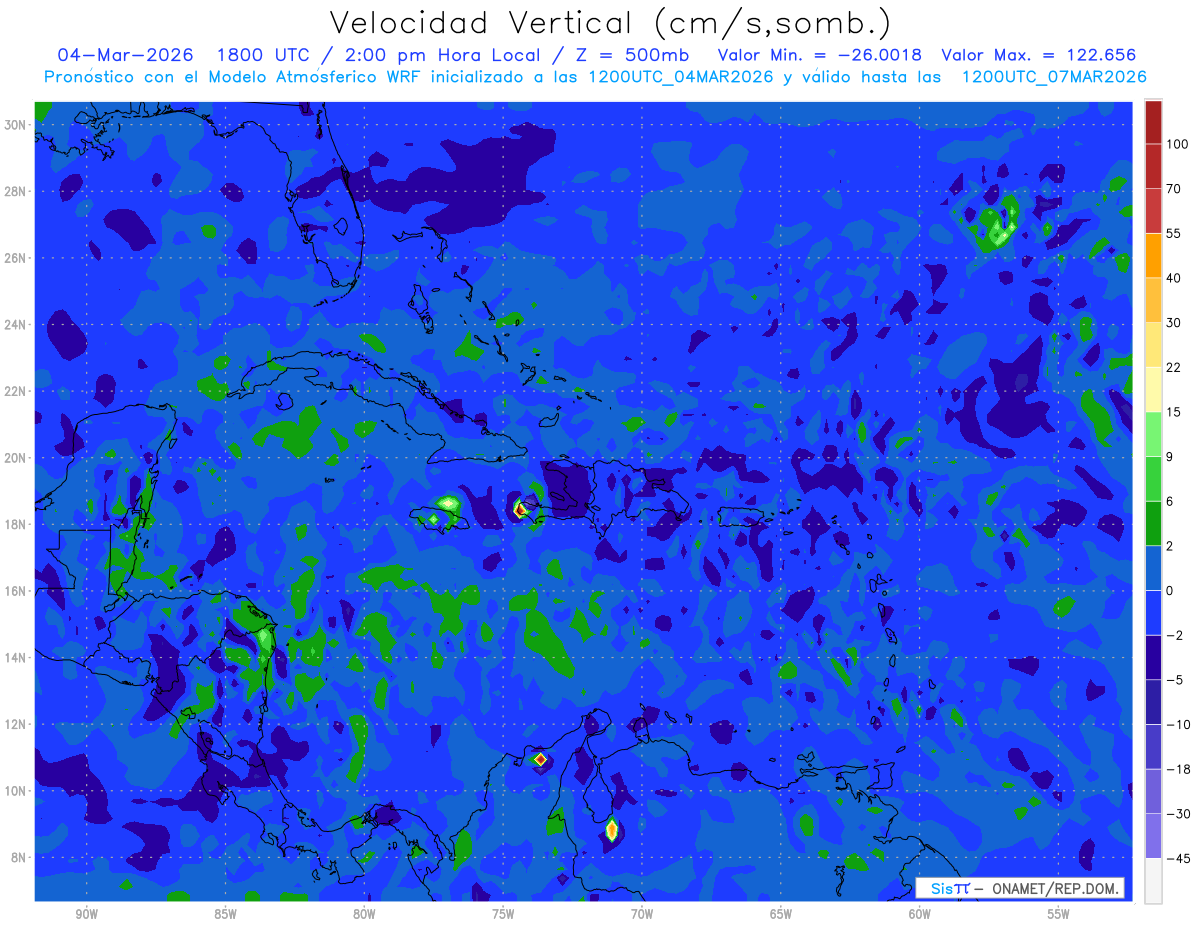Click the 24N latitude label
This screenshot has height=927, width=1200.
(x=15, y=324)
